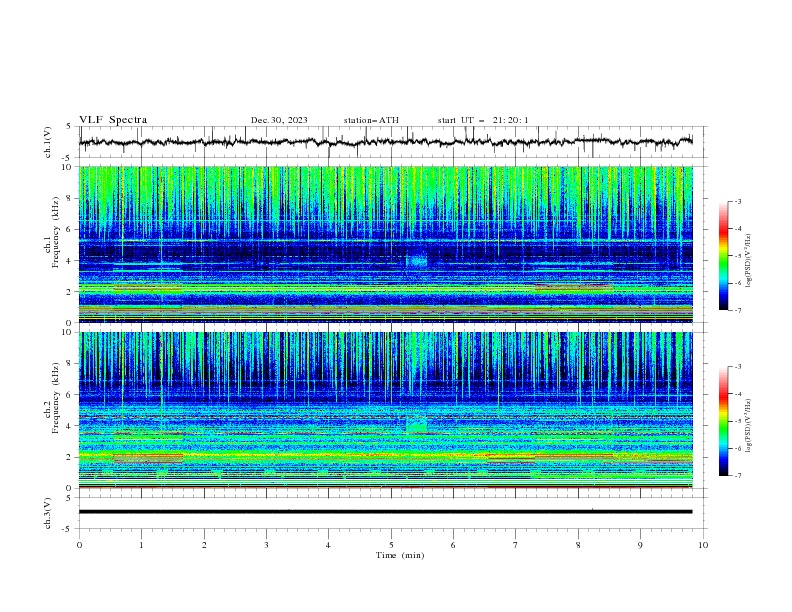Screen dimensions: 792x612
Task: Click the 'Time (min)' axis label
Action: (x=400, y=555)
